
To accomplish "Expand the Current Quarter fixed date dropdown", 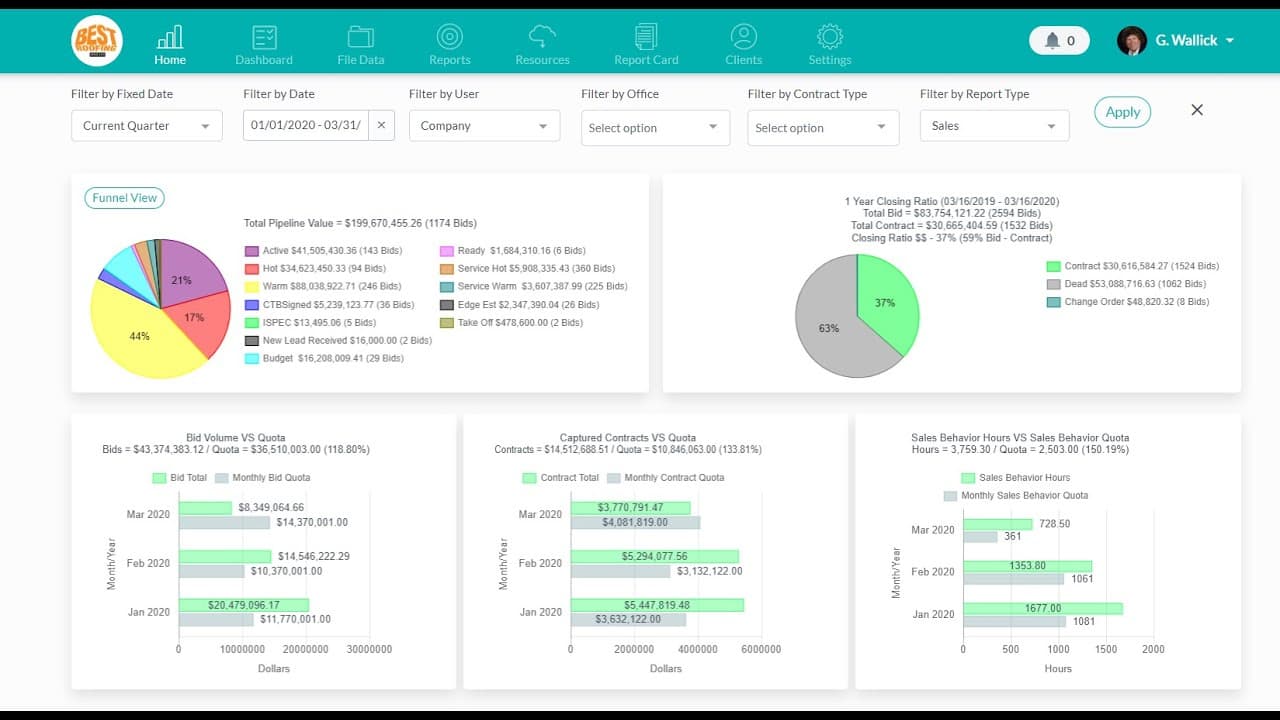I will [146, 126].
